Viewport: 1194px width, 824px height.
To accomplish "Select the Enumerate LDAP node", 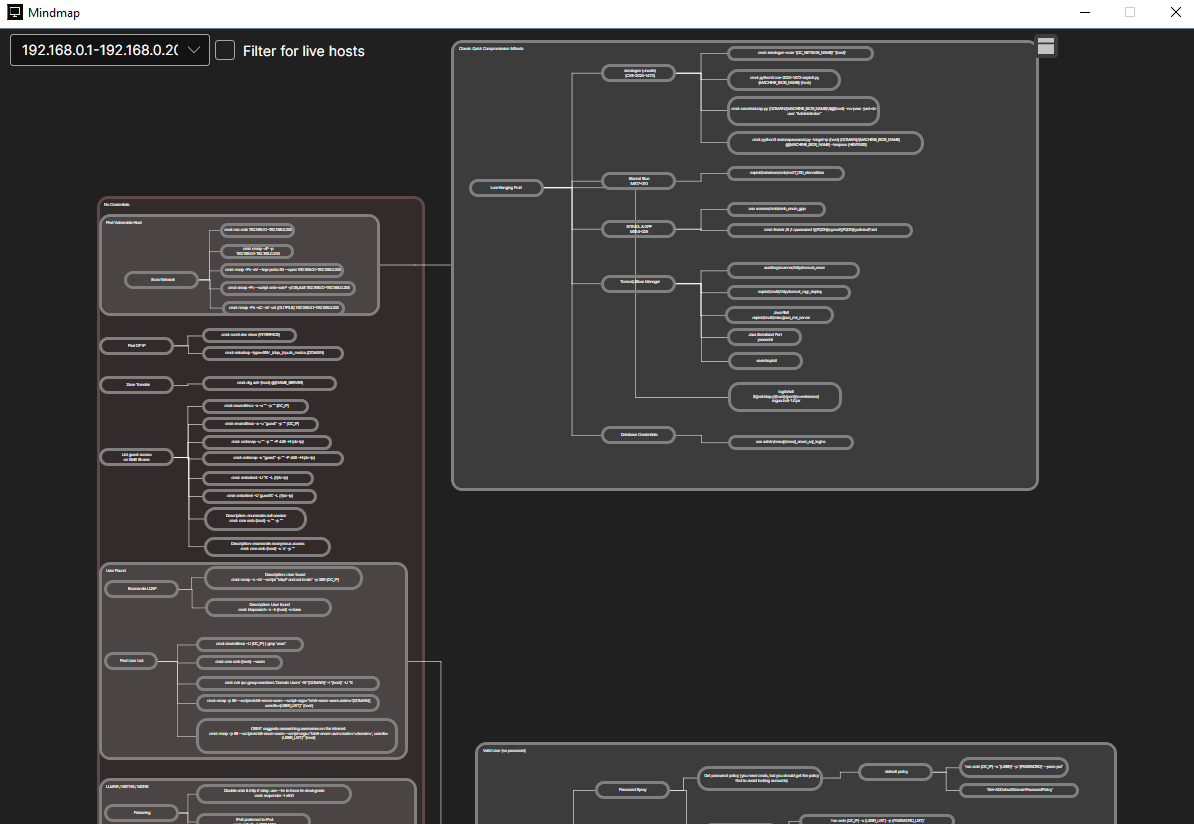I will pos(140,589).
